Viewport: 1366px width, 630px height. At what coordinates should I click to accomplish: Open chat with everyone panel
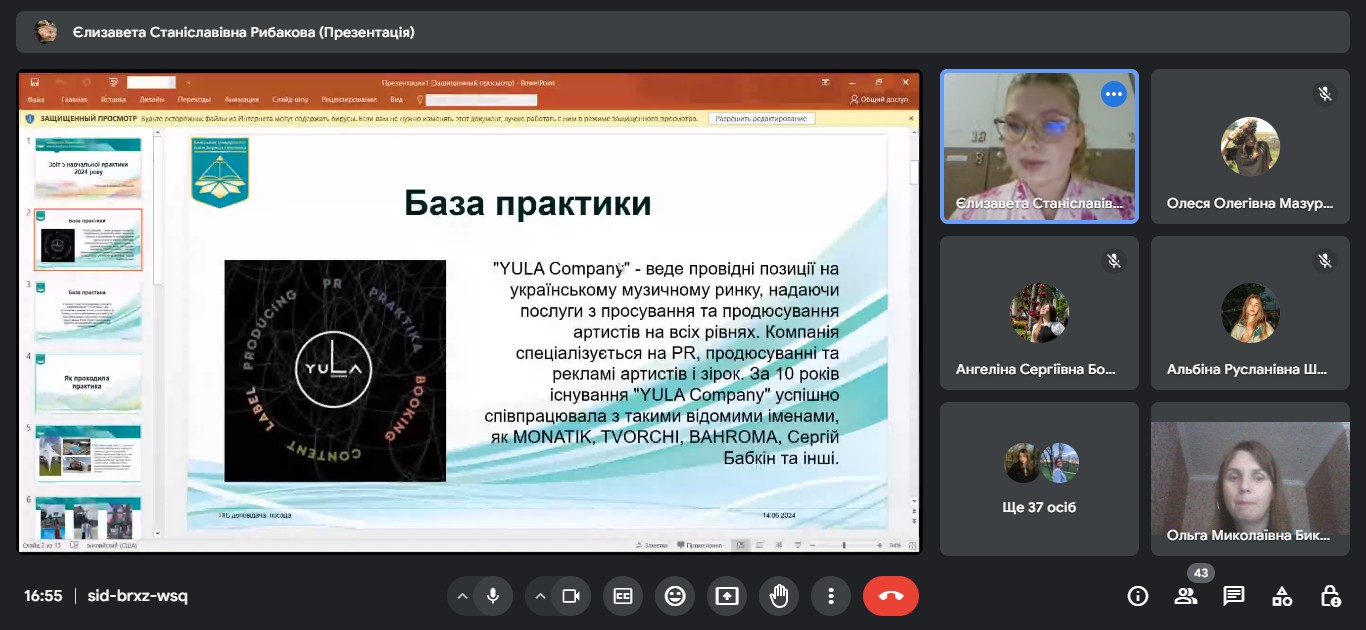pos(1234,596)
